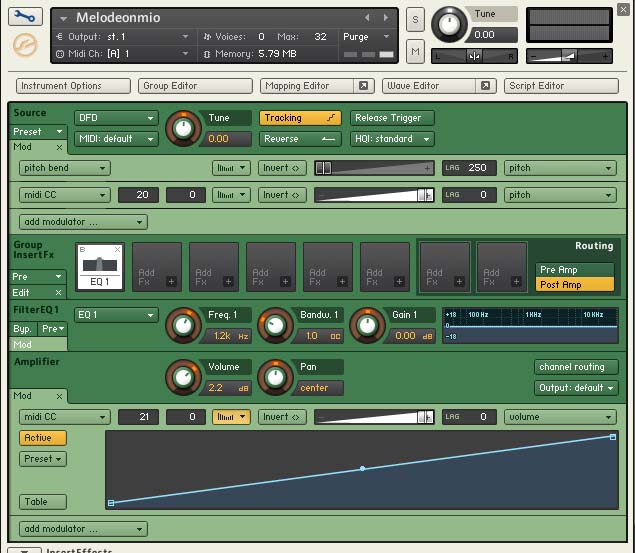Select the Pre Amp routing option
The width and height of the screenshot is (635, 553).
tap(575, 270)
